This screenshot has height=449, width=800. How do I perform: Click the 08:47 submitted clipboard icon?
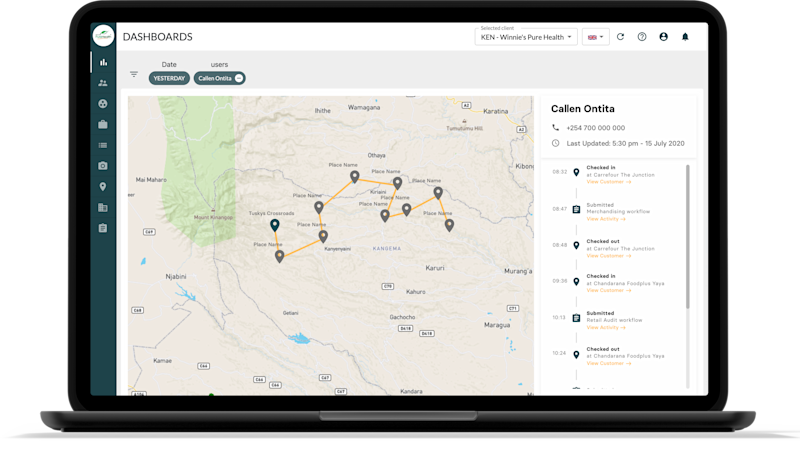(576, 210)
